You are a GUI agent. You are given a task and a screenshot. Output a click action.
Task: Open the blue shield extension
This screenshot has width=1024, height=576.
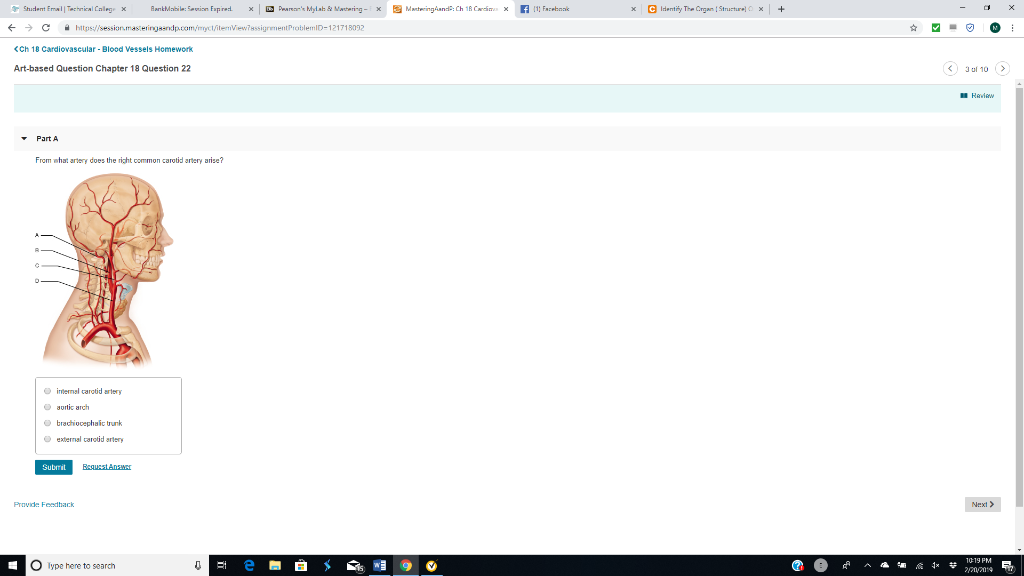(970, 27)
